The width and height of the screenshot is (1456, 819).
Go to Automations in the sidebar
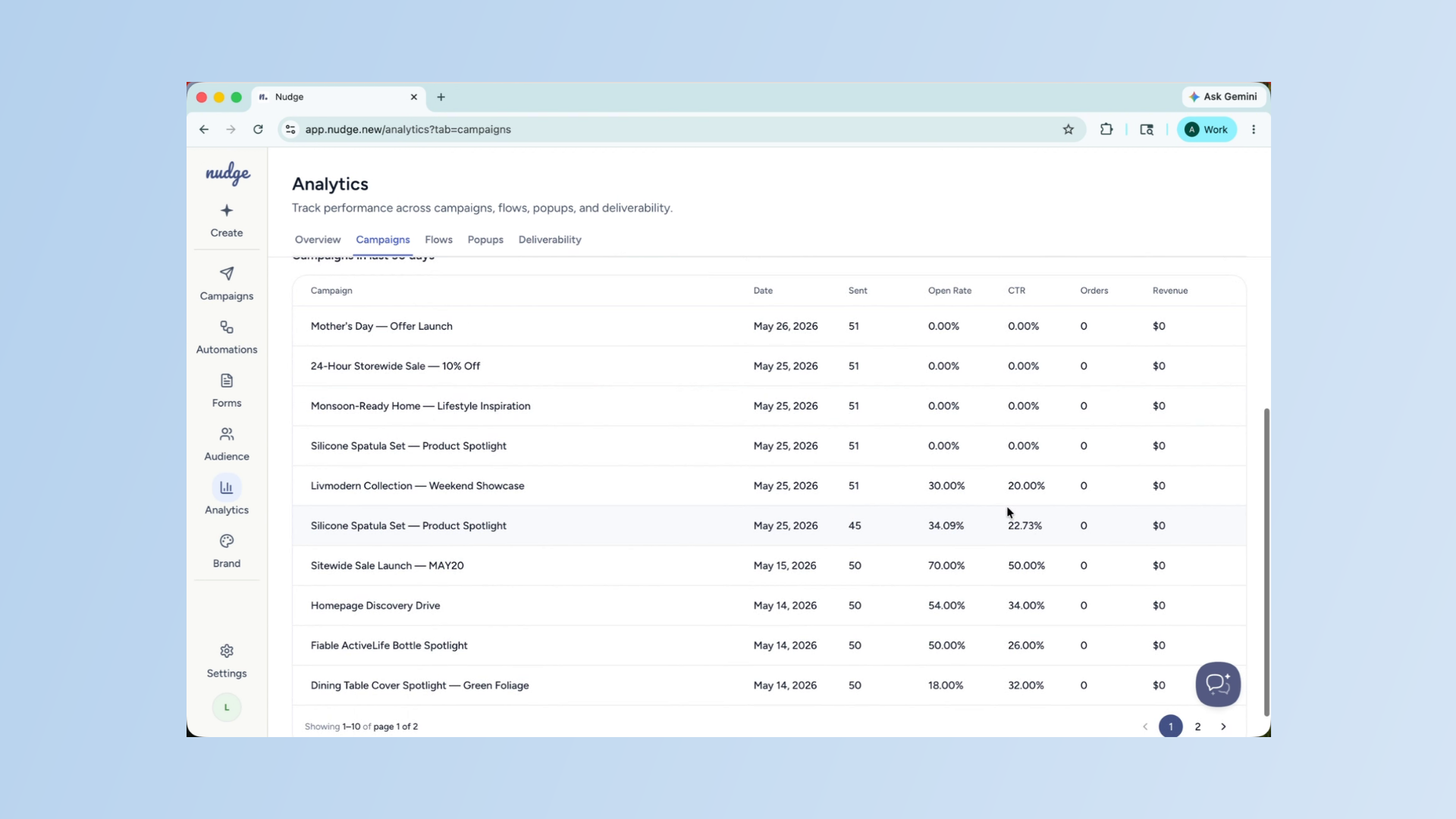click(x=227, y=337)
